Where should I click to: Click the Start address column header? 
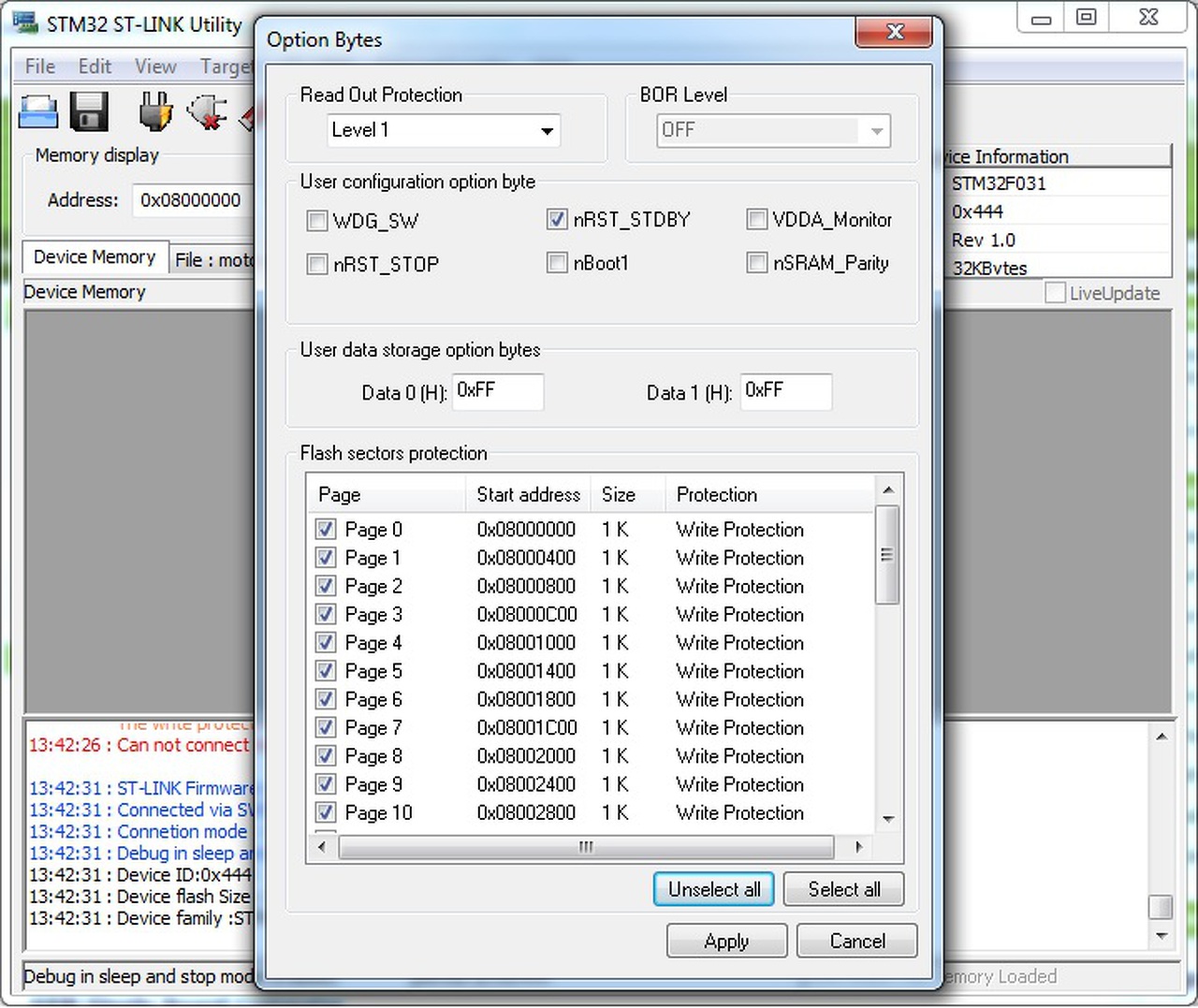(528, 494)
